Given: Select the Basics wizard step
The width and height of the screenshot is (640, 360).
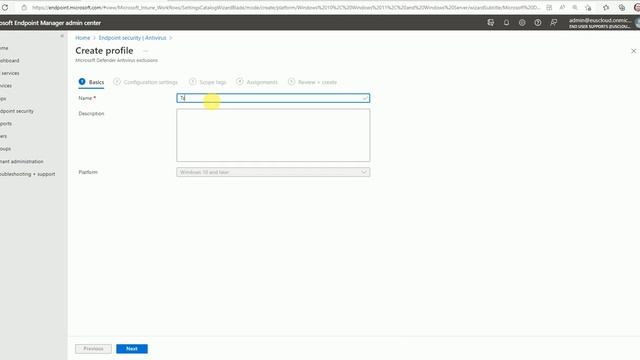Looking at the screenshot, I should (91, 82).
